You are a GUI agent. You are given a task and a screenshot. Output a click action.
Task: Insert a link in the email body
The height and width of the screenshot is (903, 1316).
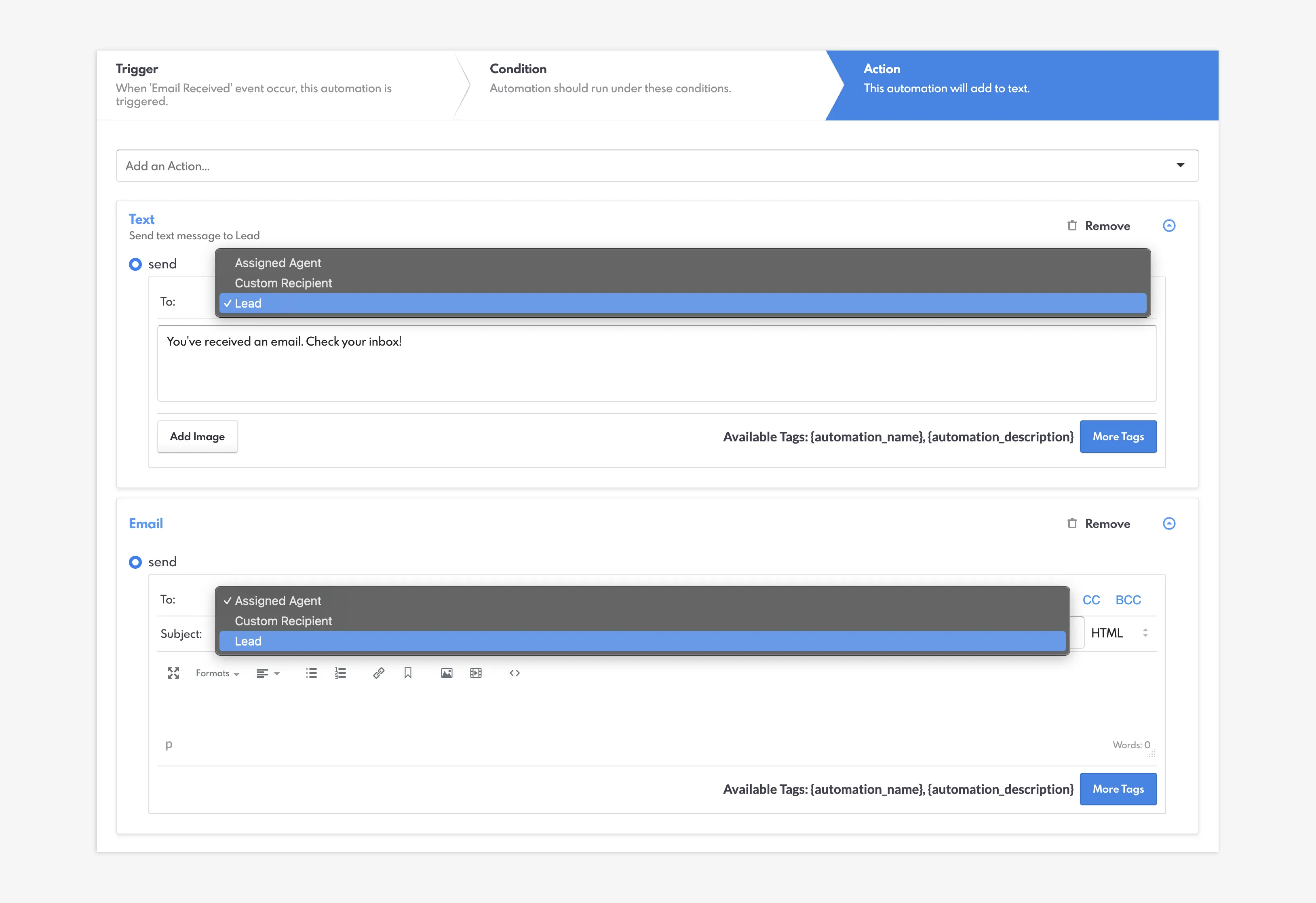379,673
